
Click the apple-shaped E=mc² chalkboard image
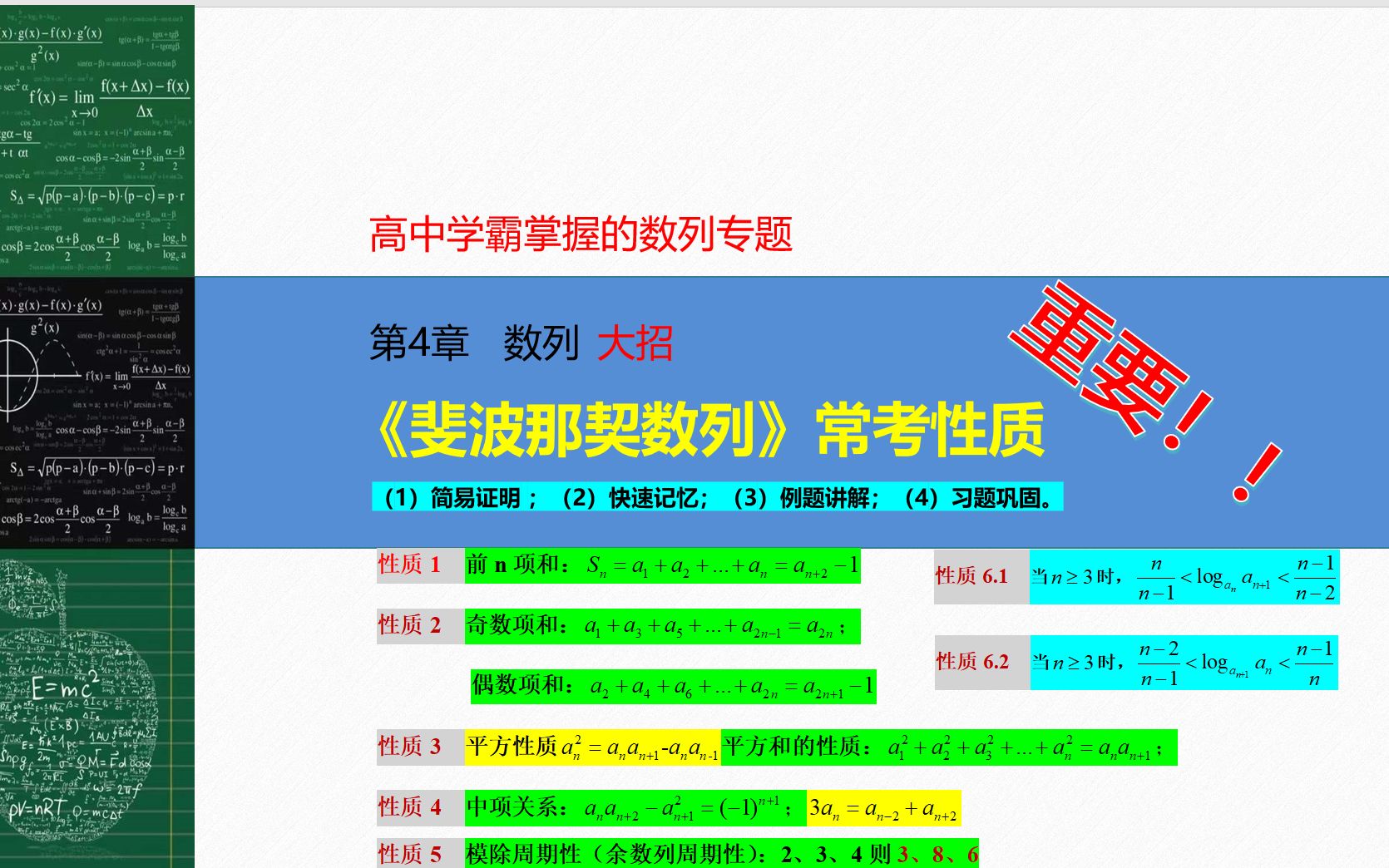[97, 708]
